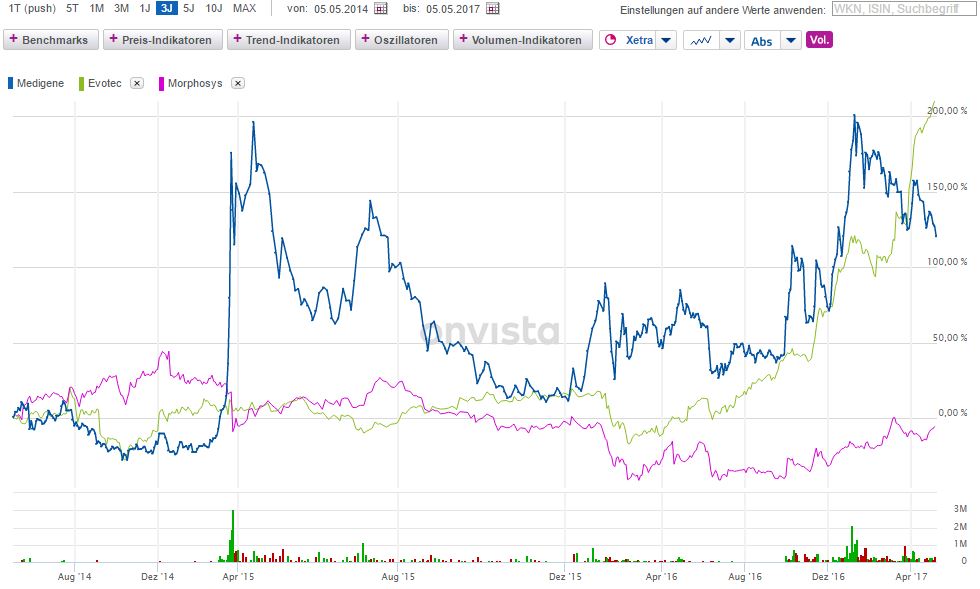Click the tallest green volume bar near Apr '15
The width and height of the screenshot is (980, 589).
(233, 536)
